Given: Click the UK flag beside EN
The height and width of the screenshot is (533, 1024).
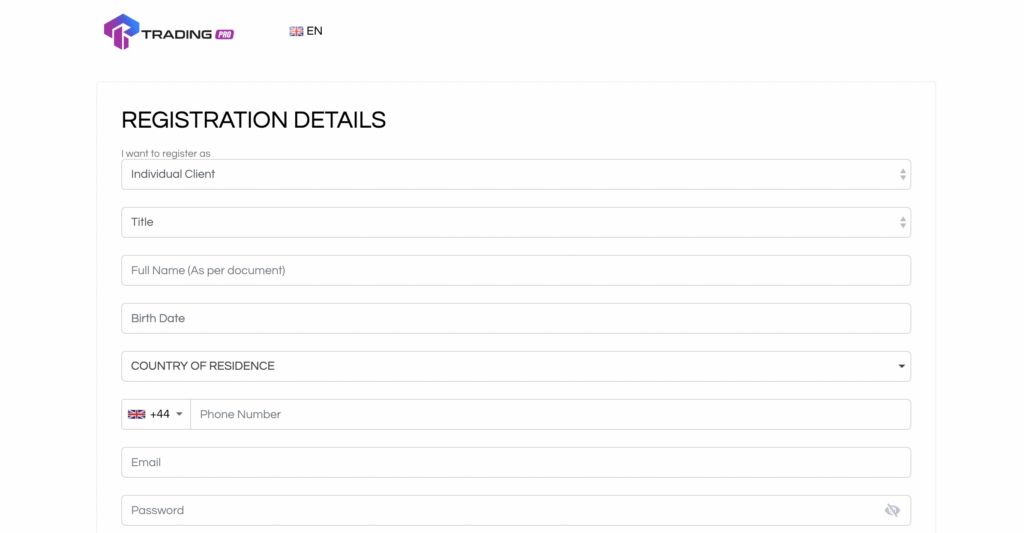Looking at the screenshot, I should 296,31.
